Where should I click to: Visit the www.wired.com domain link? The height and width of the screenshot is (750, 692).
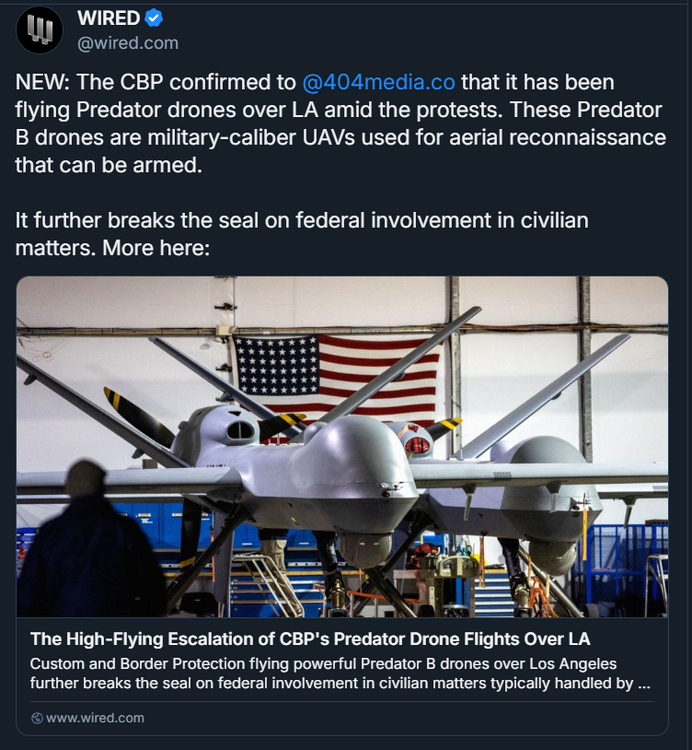[95, 718]
